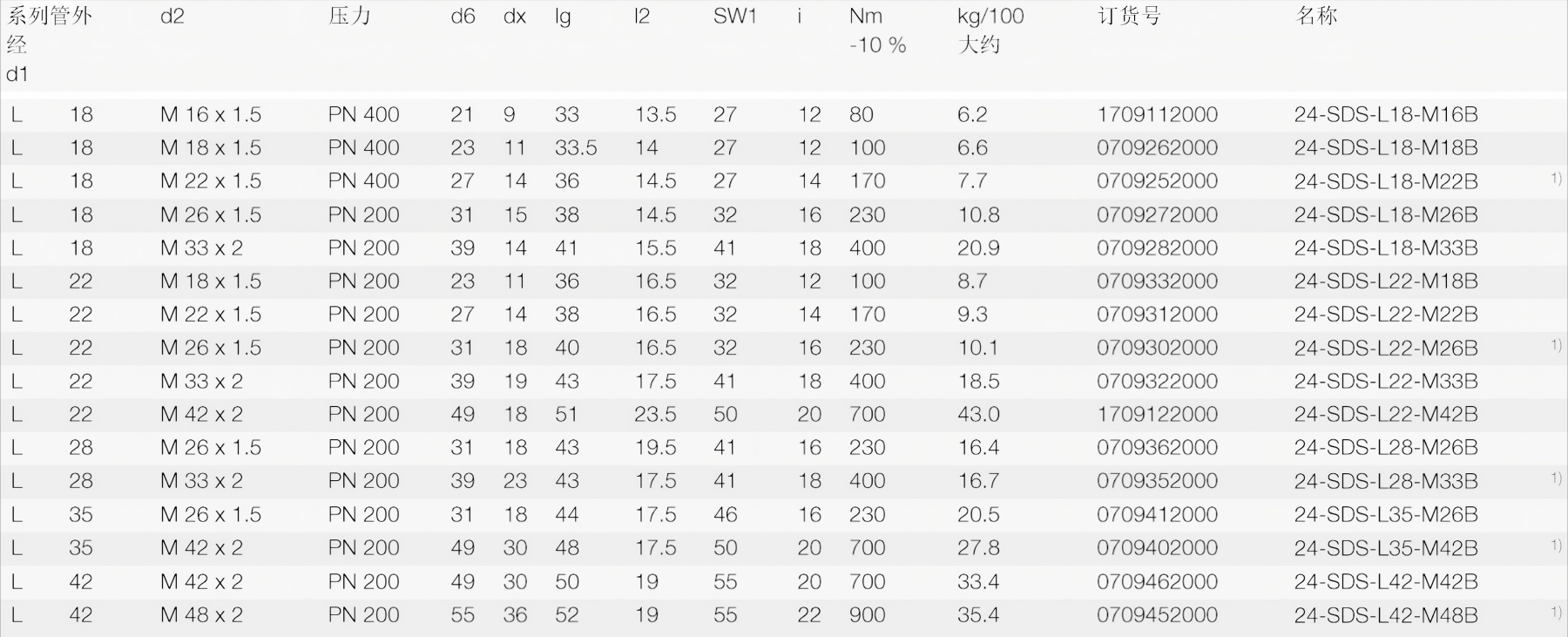Click the kg/100 column header
The width and height of the screenshot is (1568, 637).
tap(990, 17)
